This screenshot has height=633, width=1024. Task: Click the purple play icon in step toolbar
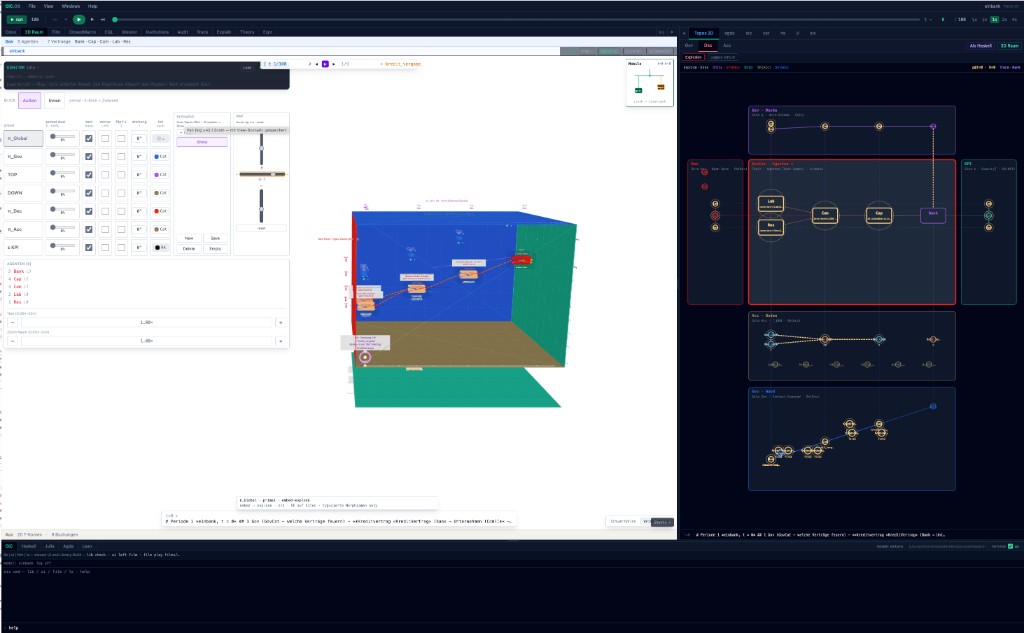(x=325, y=64)
